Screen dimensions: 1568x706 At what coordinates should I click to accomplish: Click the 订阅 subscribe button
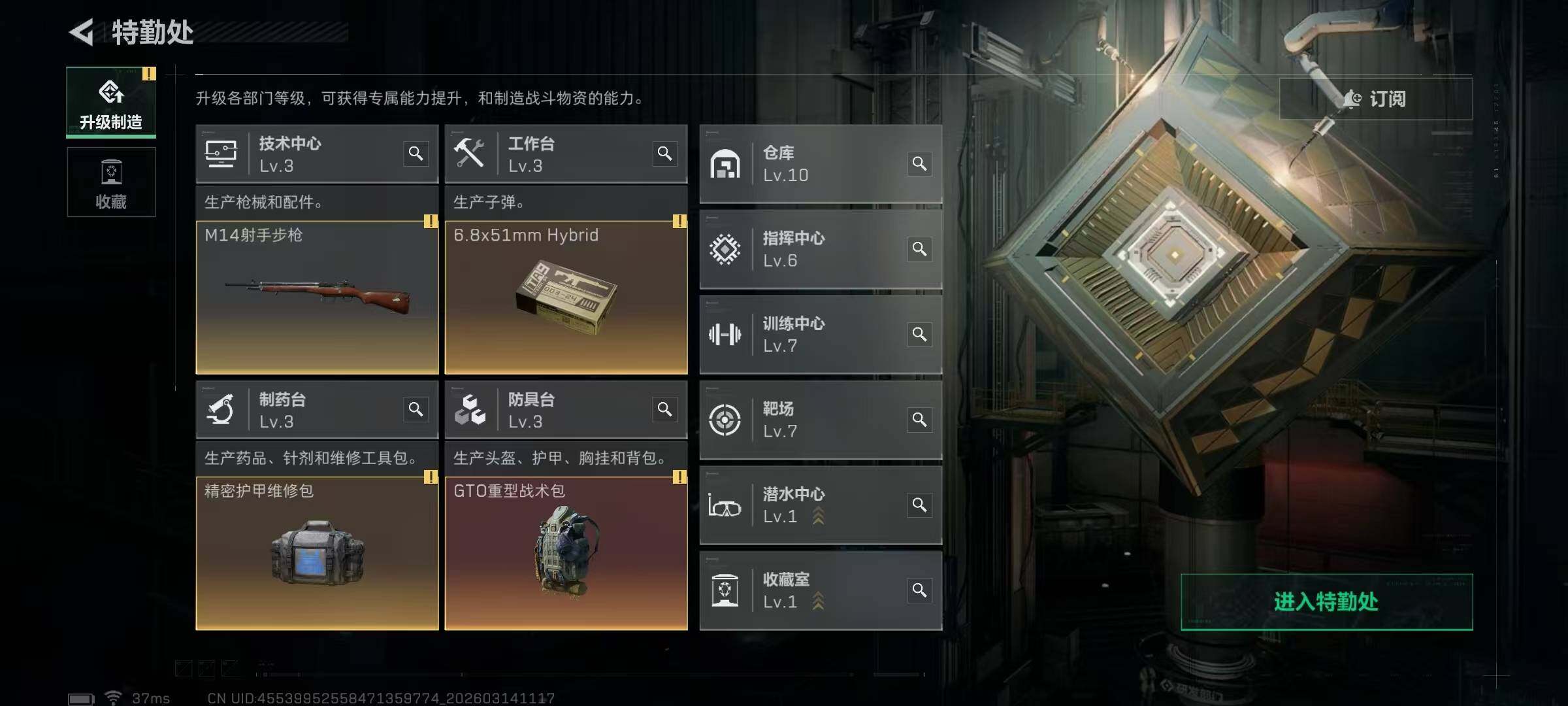coord(1375,99)
